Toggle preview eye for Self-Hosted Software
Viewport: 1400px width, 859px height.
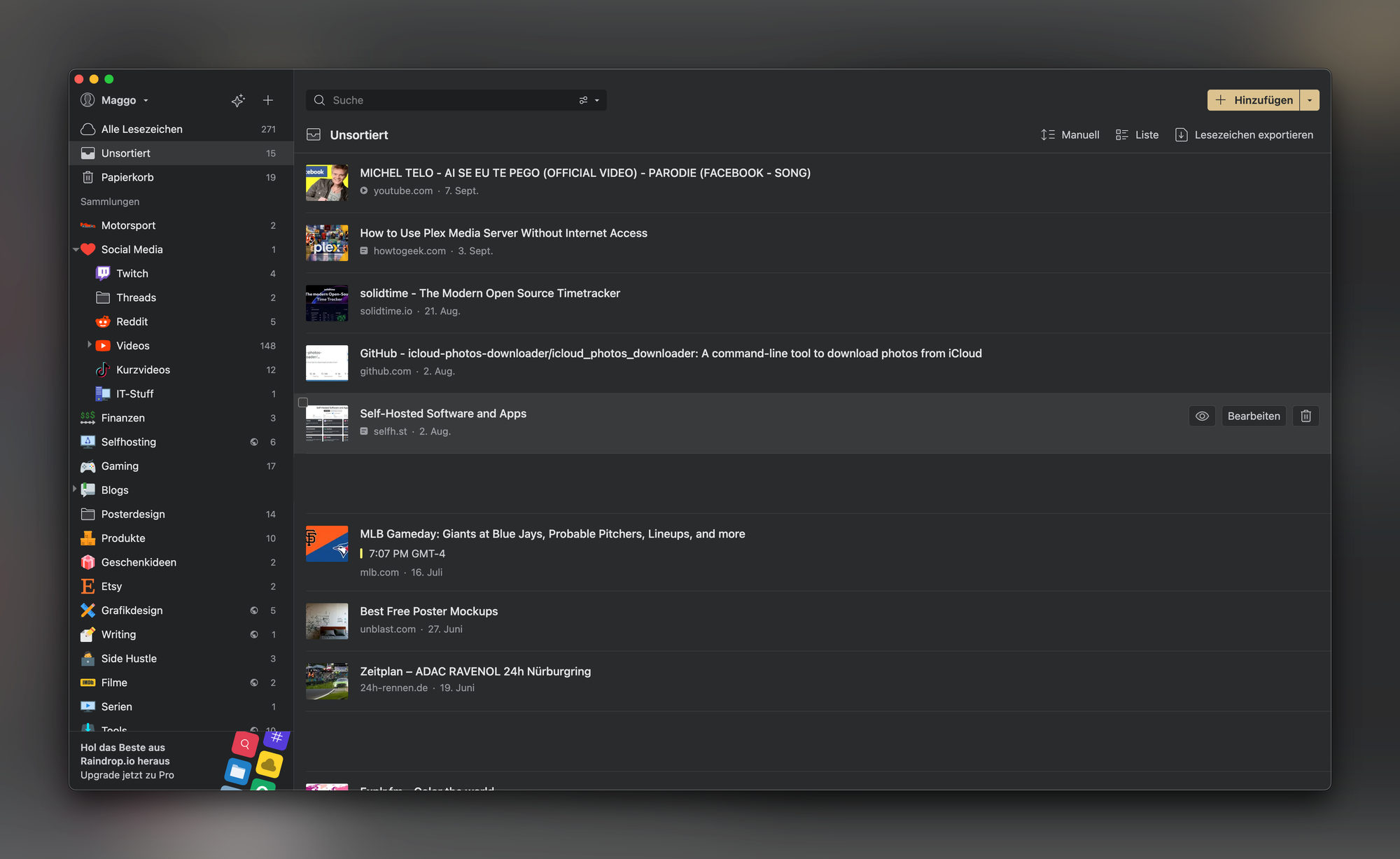click(1202, 416)
